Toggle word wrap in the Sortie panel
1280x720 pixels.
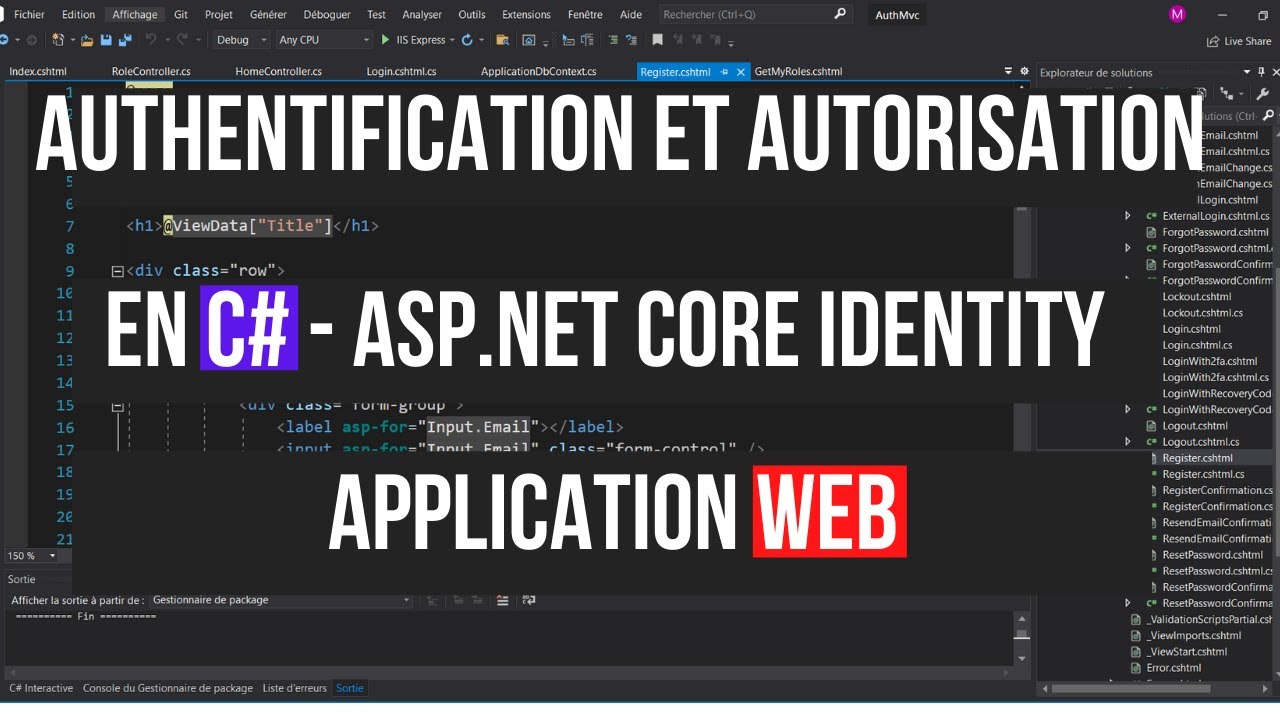(x=529, y=600)
